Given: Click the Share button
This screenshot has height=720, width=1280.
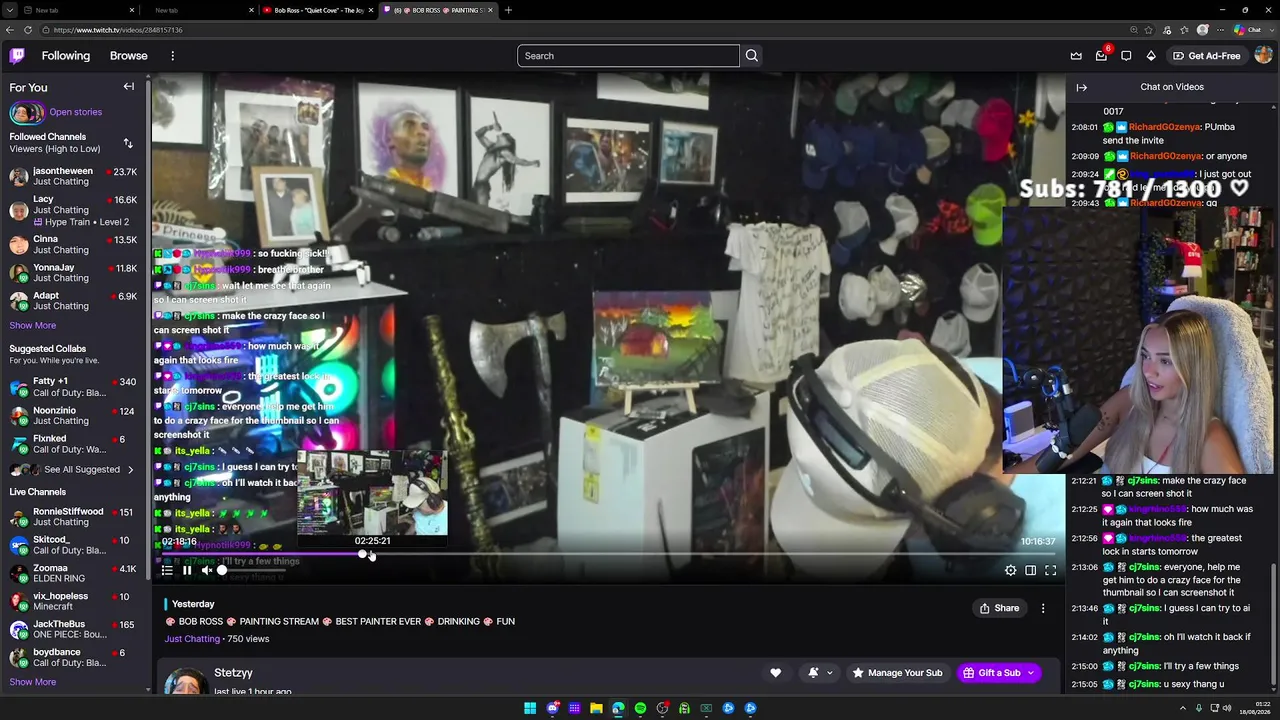Looking at the screenshot, I should (1000, 608).
